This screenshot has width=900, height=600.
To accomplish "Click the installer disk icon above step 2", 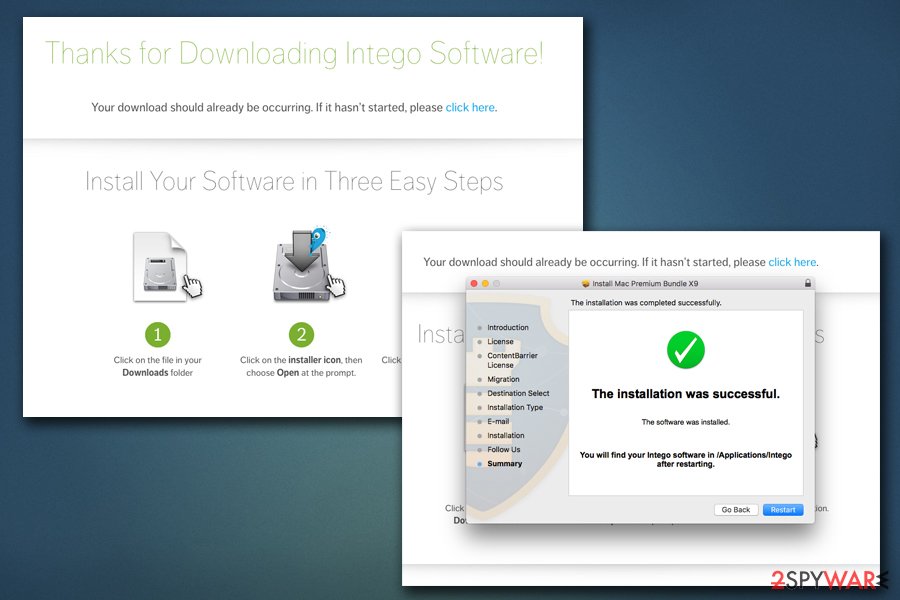I will tap(308, 265).
